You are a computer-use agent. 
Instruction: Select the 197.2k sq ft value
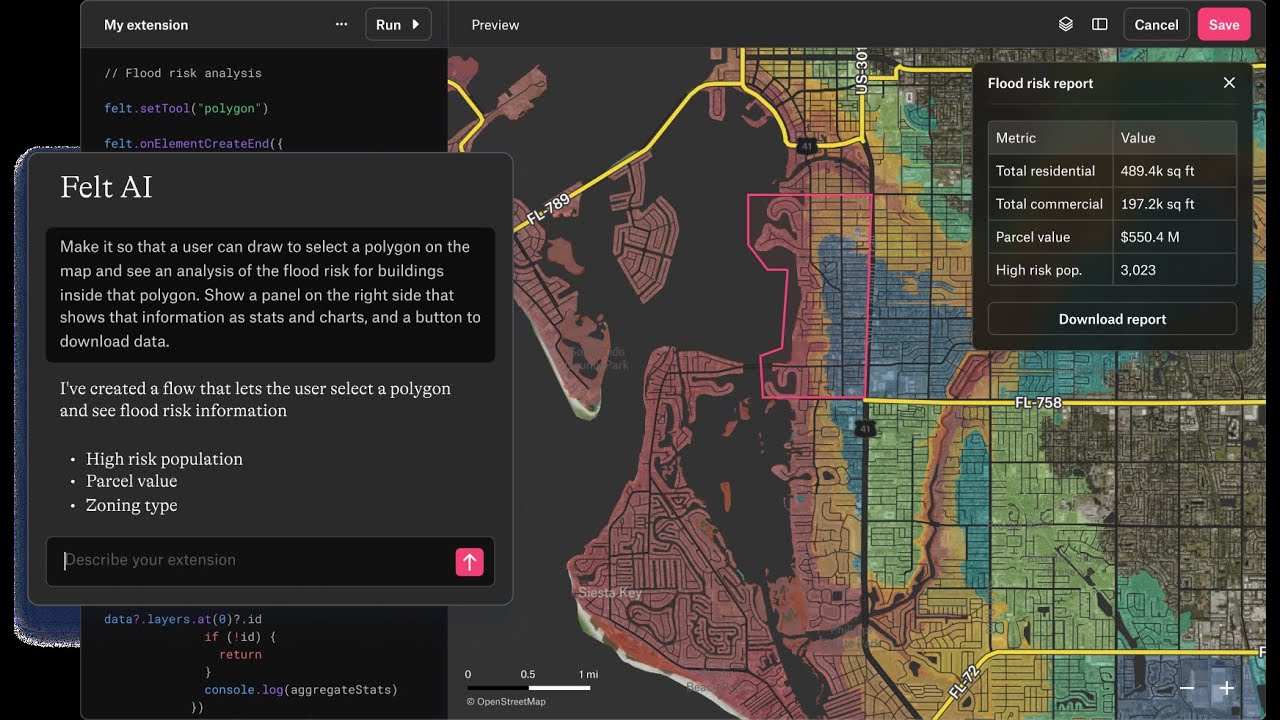[x=1175, y=204]
